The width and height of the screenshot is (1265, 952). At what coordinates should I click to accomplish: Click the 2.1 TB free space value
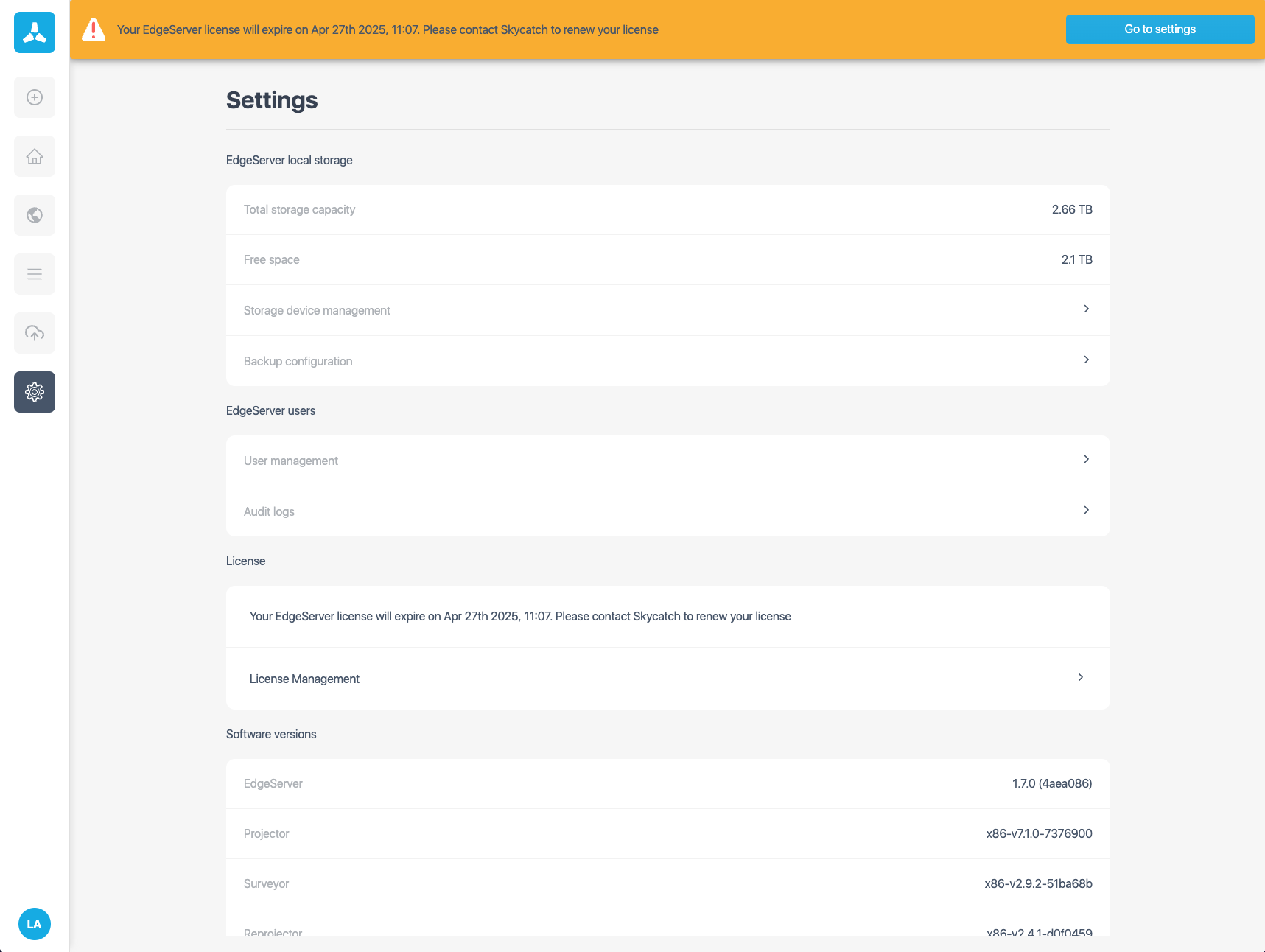tap(1076, 259)
